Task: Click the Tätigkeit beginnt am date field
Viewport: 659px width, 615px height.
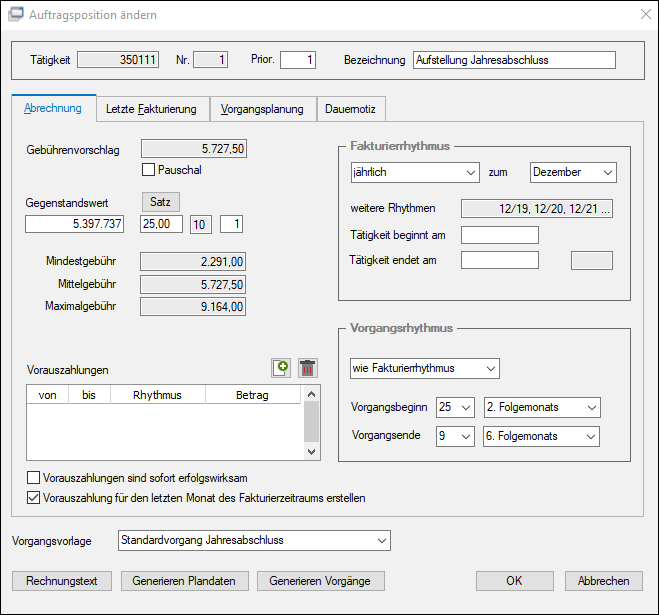Action: (500, 235)
